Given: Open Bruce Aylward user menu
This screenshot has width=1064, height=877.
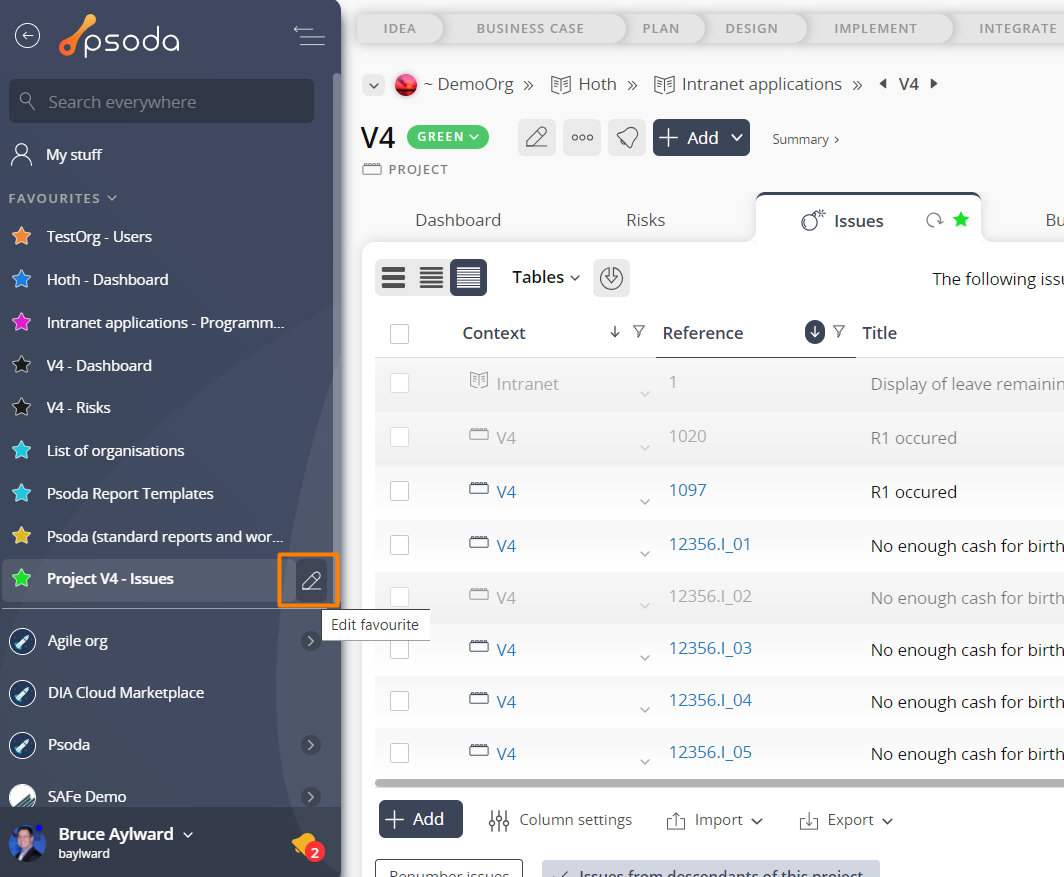Looking at the screenshot, I should pos(126,834).
